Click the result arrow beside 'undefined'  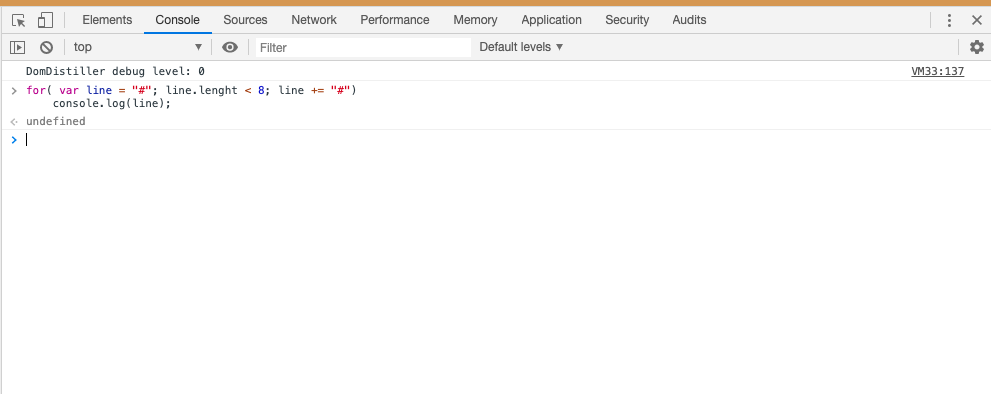(14, 121)
